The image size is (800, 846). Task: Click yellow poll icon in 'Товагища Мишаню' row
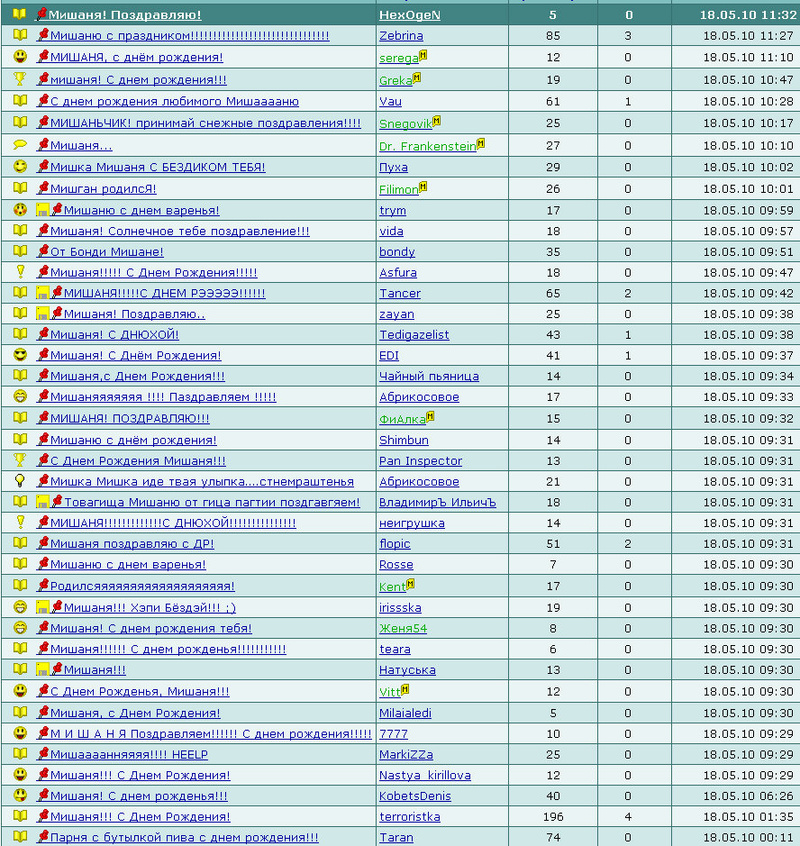tap(43, 502)
